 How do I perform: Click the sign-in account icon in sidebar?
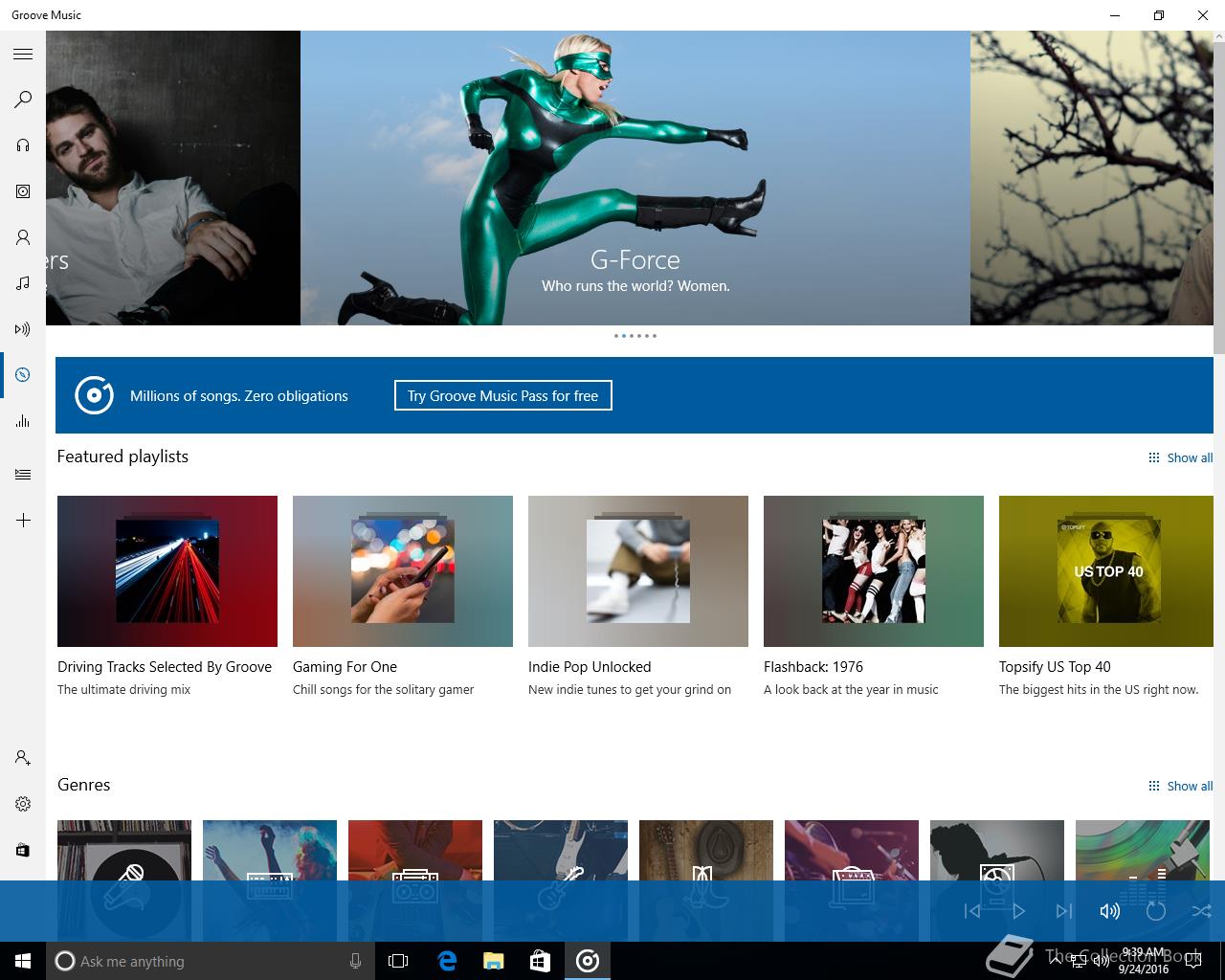point(23,758)
